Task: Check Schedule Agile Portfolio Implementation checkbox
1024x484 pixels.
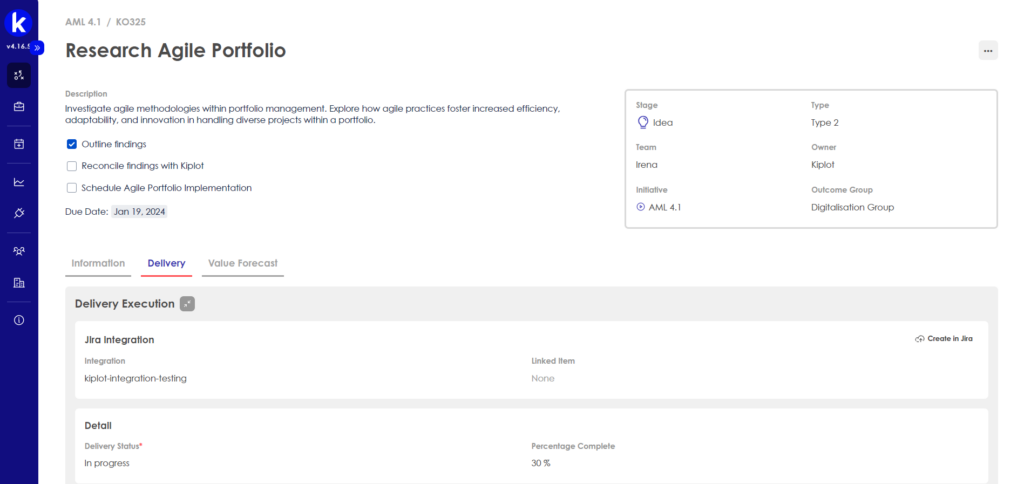Action: tap(72, 188)
